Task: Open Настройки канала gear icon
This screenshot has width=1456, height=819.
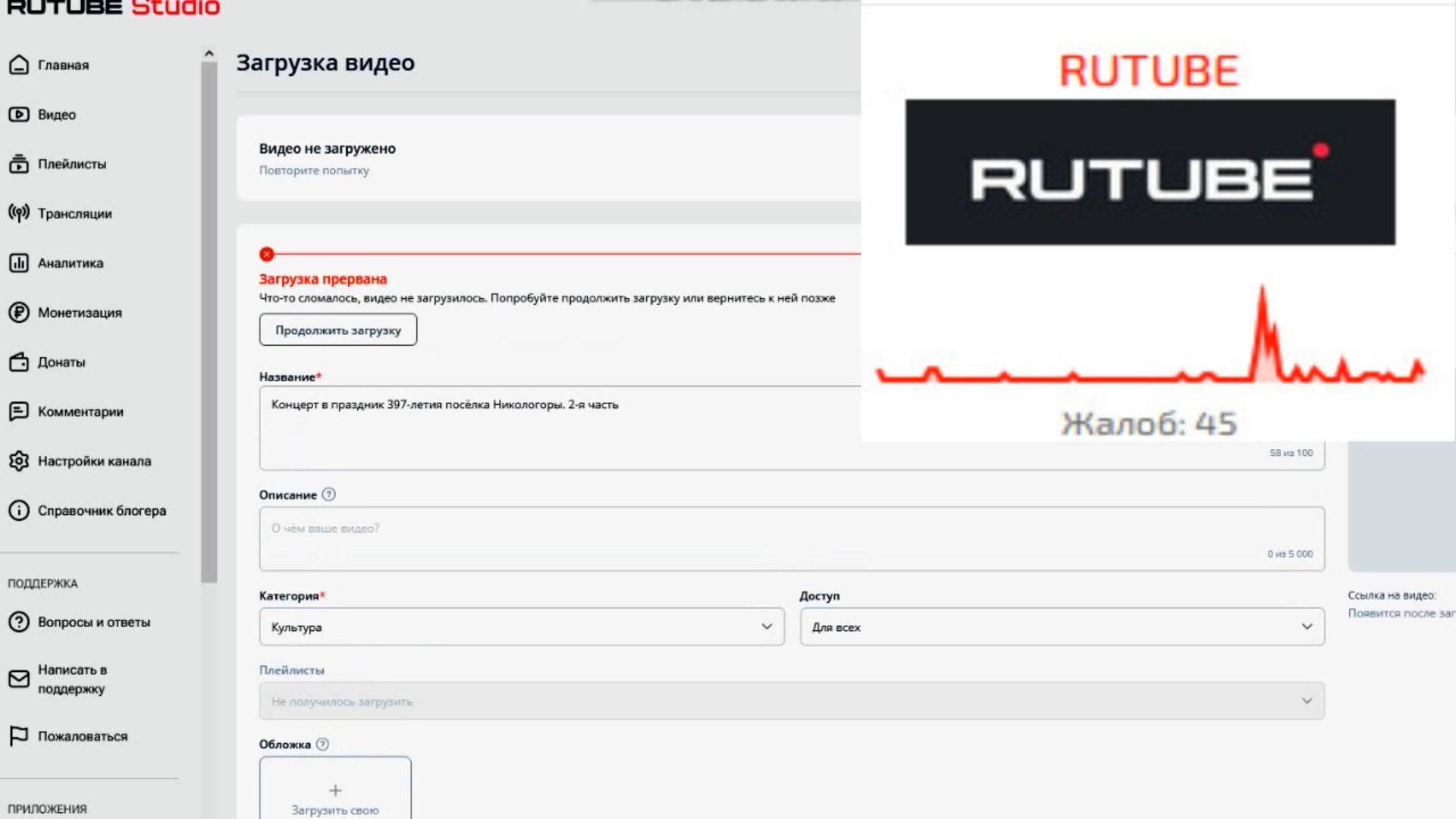Action: [19, 461]
